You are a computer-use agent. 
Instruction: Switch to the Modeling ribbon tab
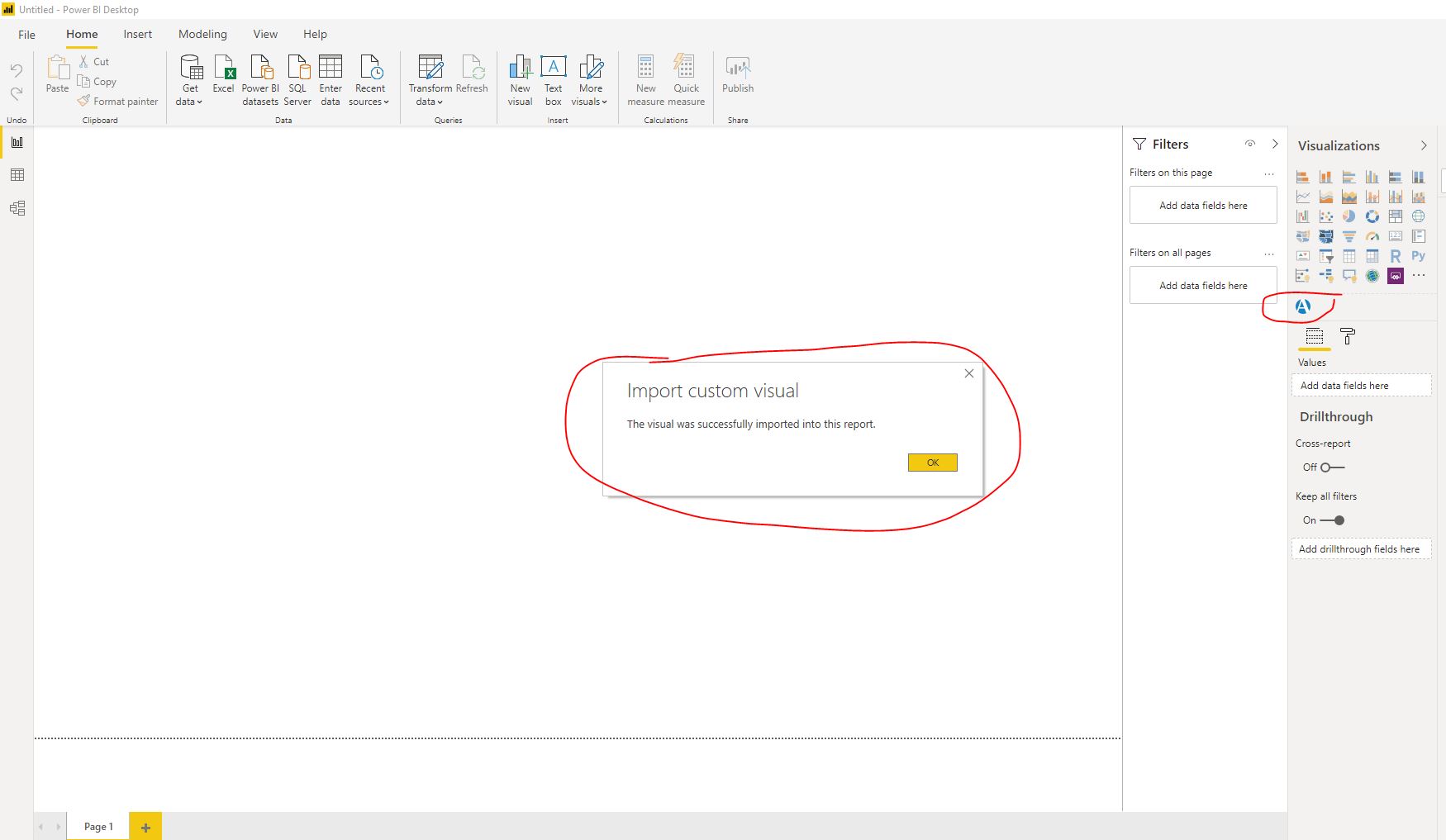(202, 34)
